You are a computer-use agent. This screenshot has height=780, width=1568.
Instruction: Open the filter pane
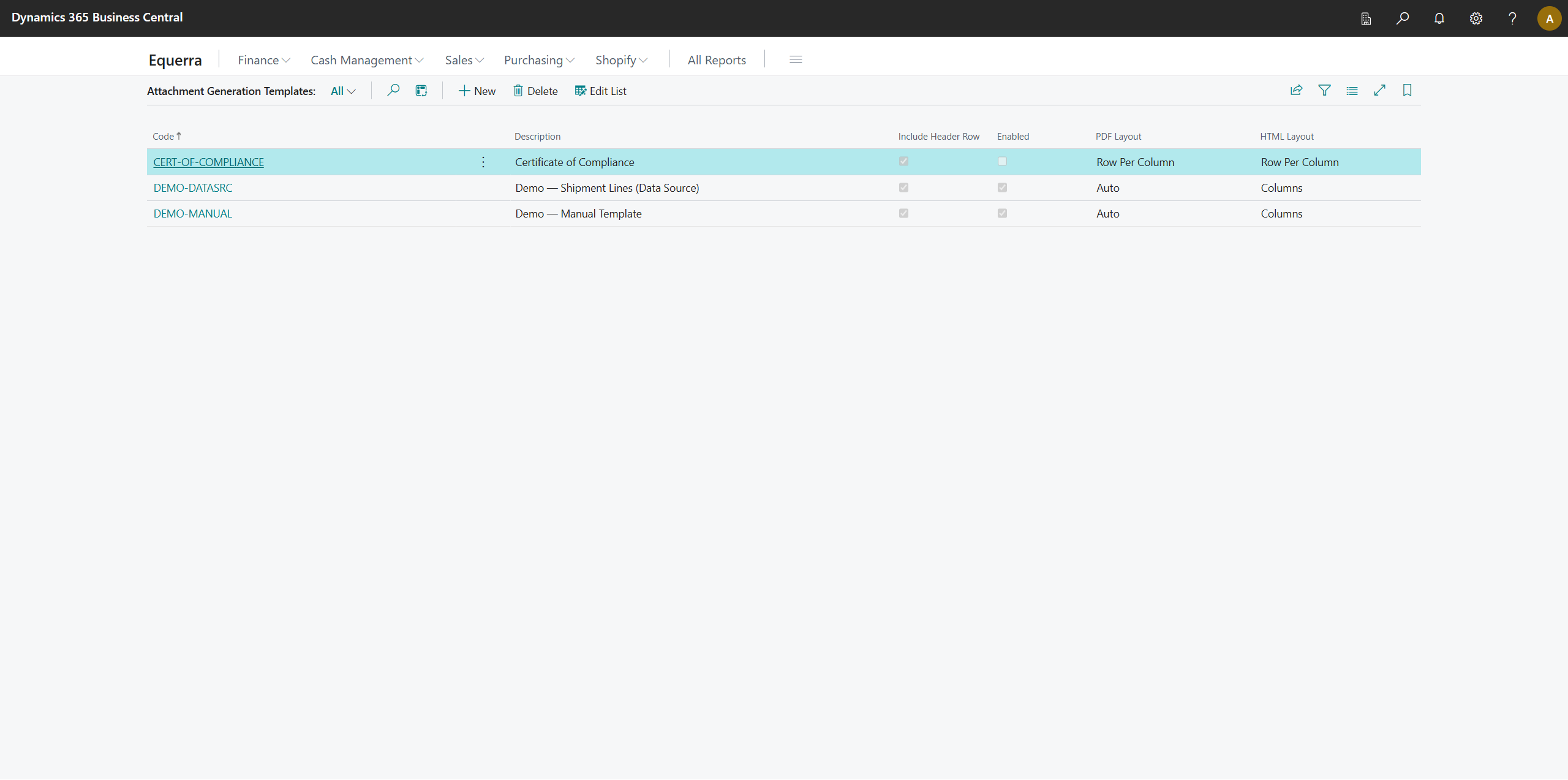1324,91
